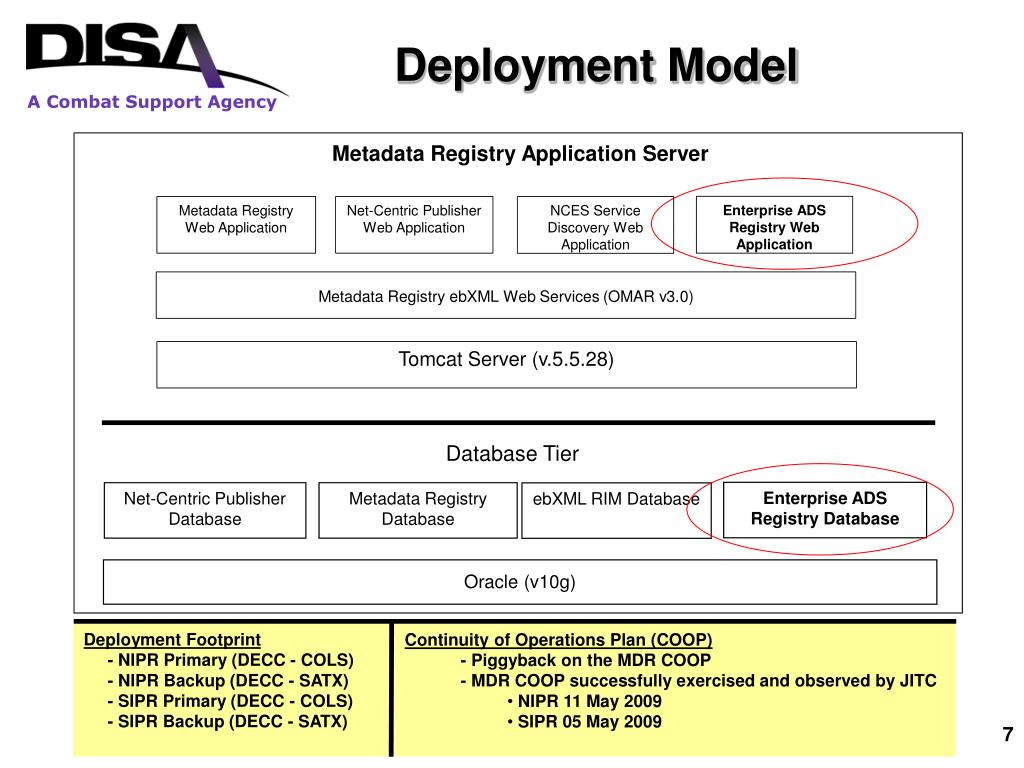Click the Metadata Registry Web Application box

pos(236,225)
